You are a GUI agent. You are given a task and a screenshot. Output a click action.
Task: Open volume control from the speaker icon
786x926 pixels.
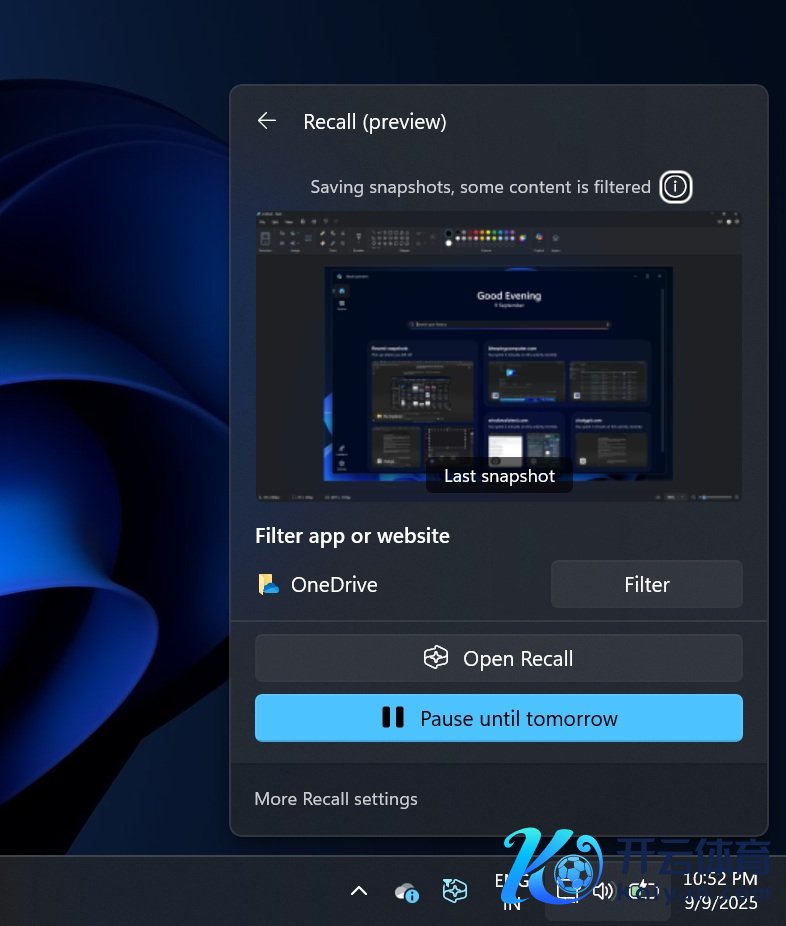click(603, 891)
